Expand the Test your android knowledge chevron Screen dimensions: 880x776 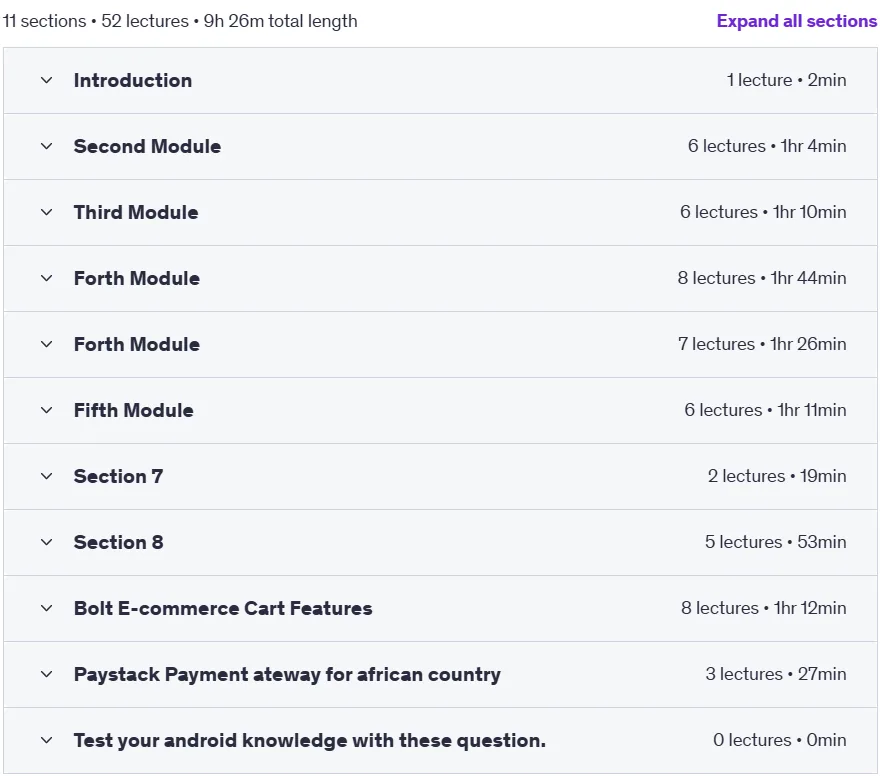(47, 740)
